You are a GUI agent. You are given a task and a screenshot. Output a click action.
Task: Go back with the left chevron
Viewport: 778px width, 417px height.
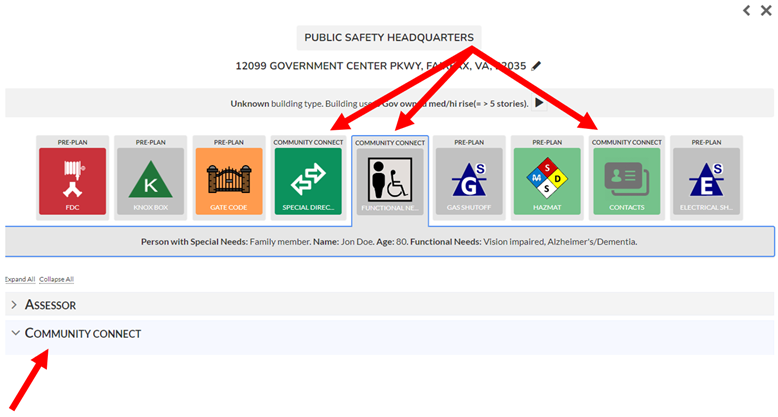[746, 10]
